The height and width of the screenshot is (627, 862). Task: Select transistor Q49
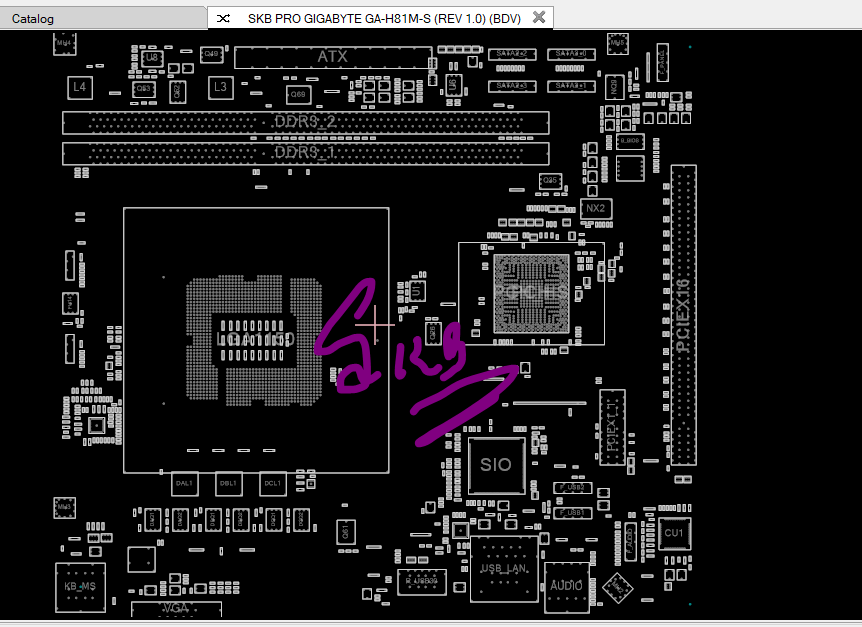[212, 54]
